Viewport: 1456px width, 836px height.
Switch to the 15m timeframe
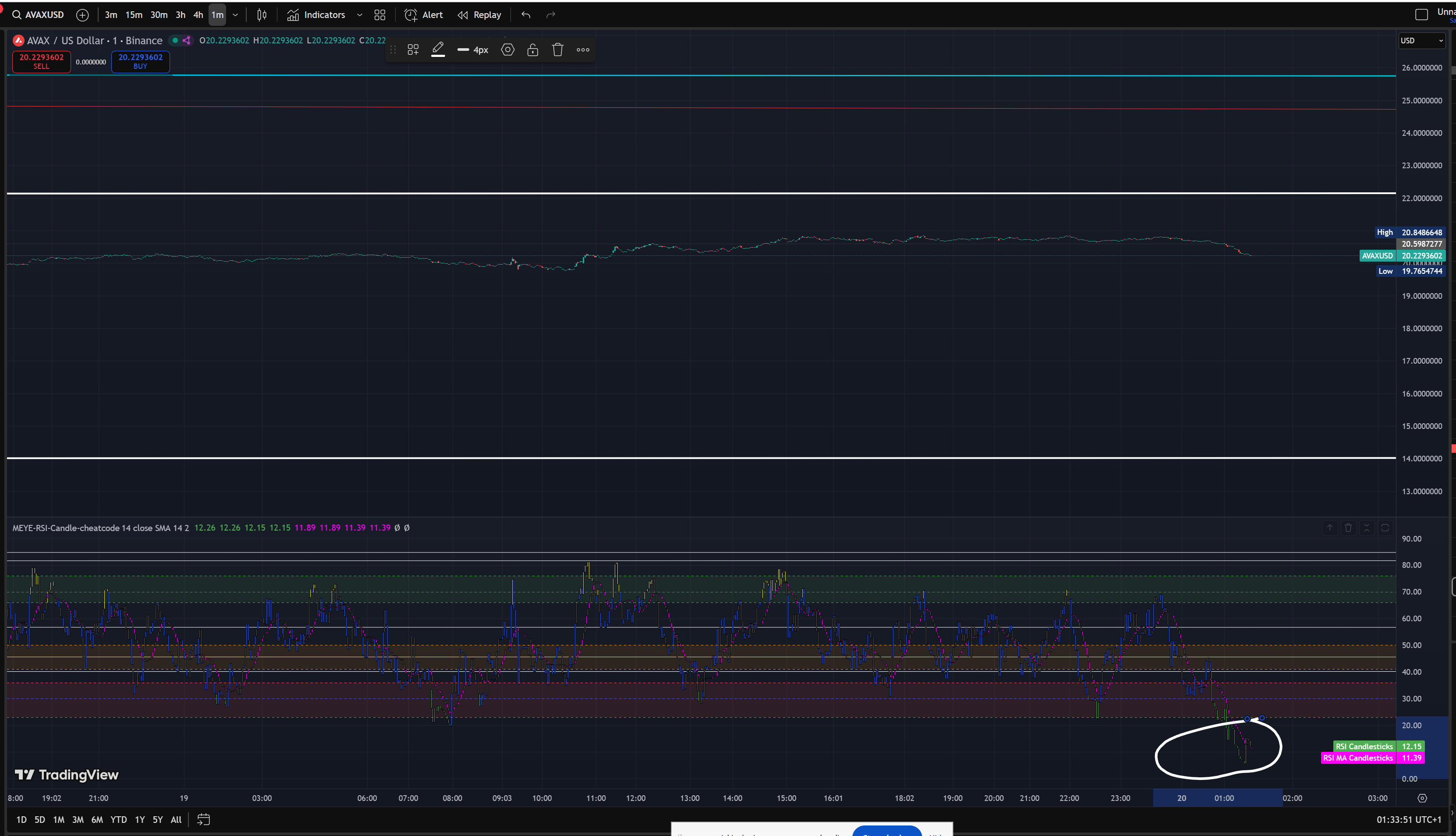[x=134, y=15]
